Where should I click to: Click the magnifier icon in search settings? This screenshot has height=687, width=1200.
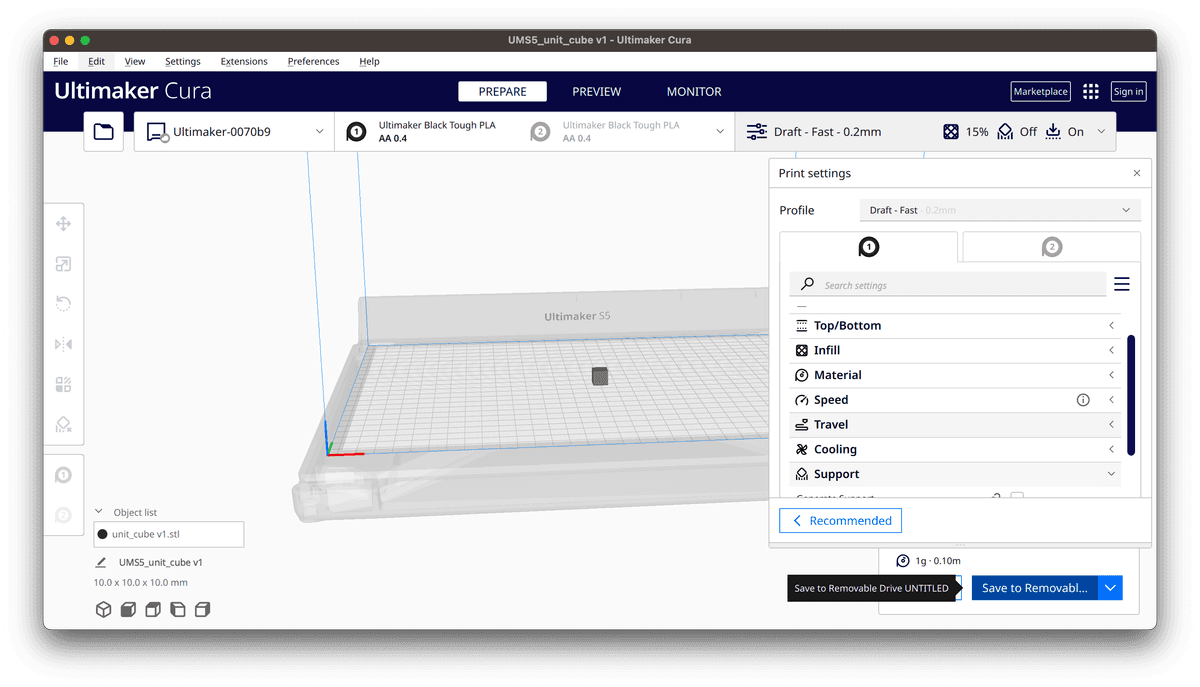[x=807, y=285]
